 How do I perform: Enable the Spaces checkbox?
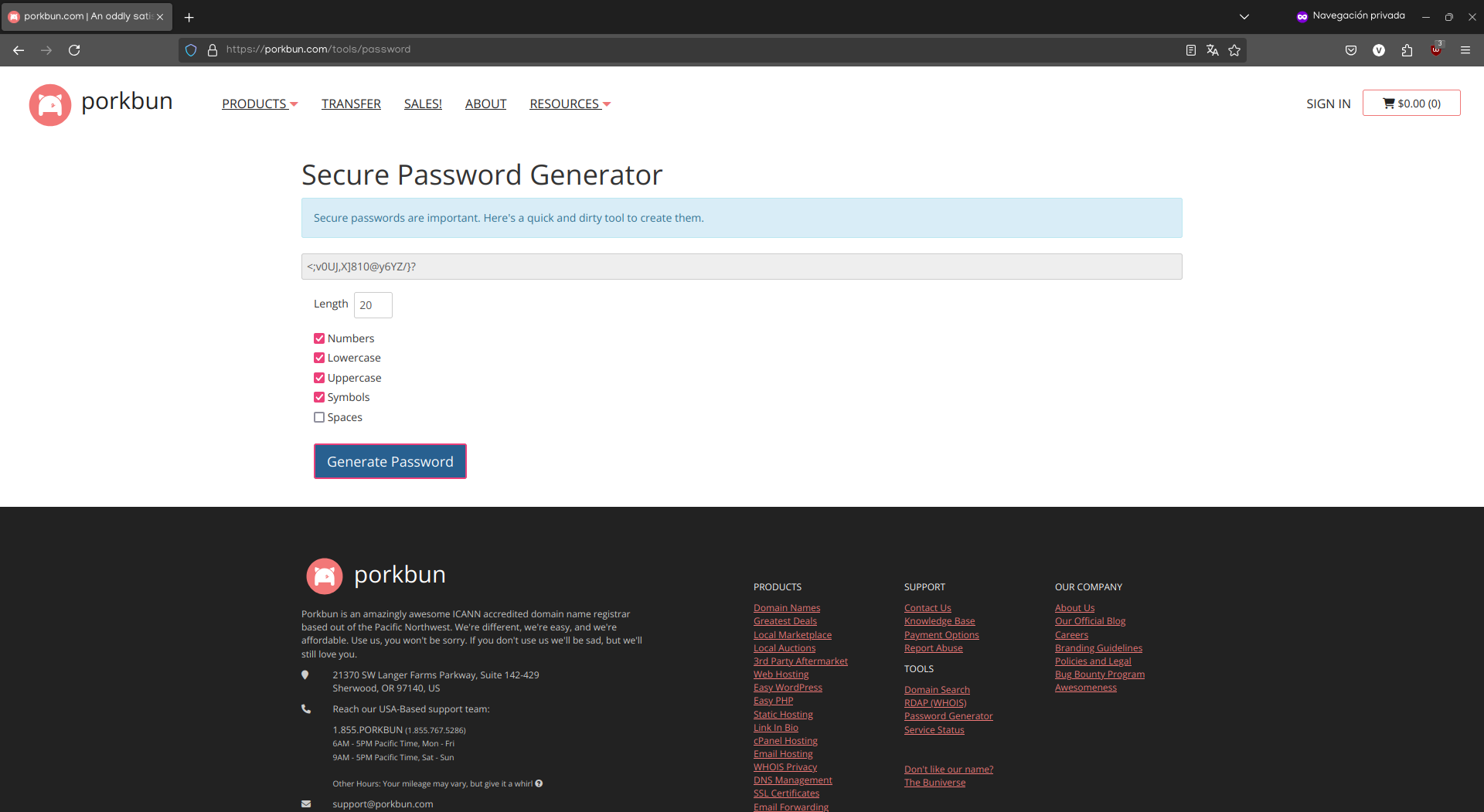(319, 417)
